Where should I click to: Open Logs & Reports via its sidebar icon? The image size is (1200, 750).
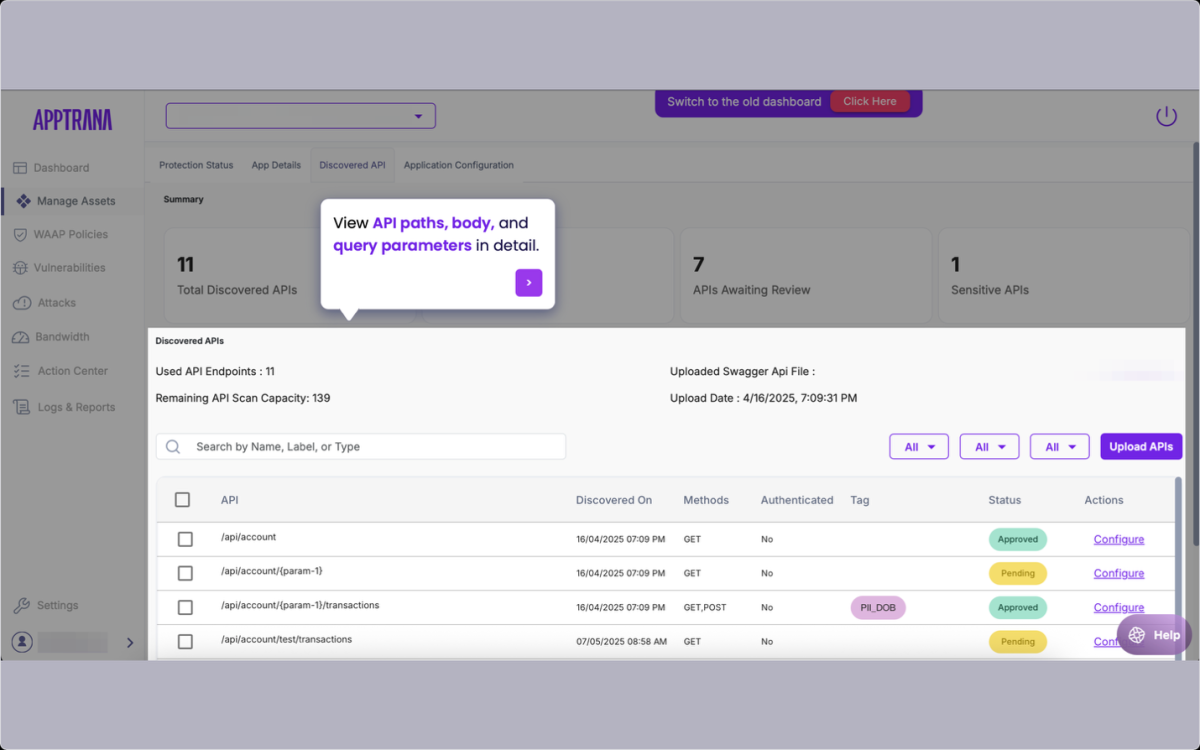point(21,406)
